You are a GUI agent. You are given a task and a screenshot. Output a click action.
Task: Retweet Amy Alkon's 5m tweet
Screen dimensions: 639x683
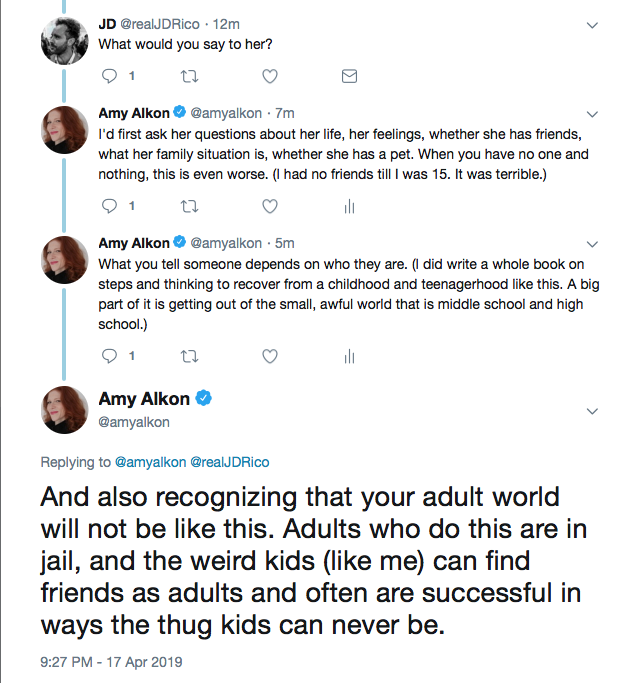189,355
